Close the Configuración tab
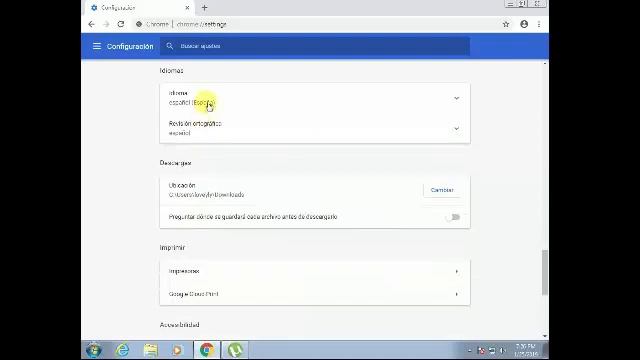Viewport: 640px width, 360px height. point(187,8)
